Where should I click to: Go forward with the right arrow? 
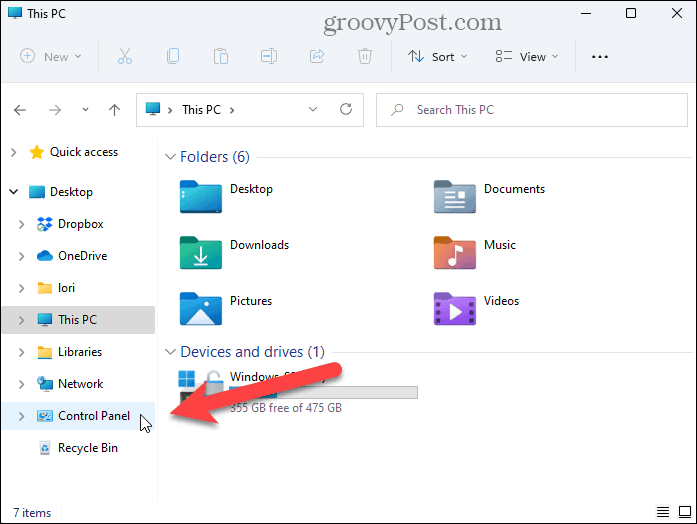pyautogui.click(x=55, y=110)
